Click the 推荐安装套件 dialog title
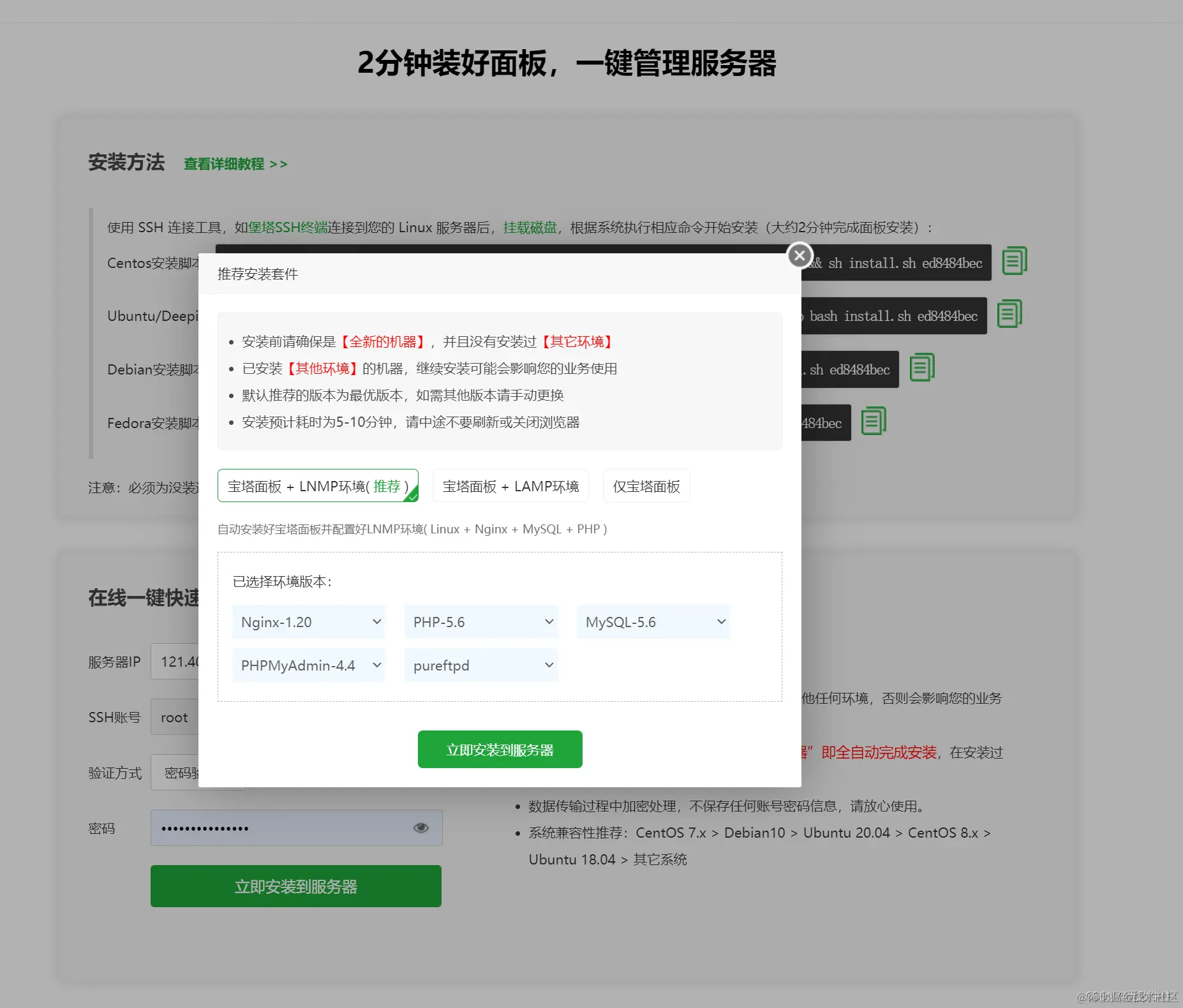The height and width of the screenshot is (1008, 1183). click(x=258, y=274)
